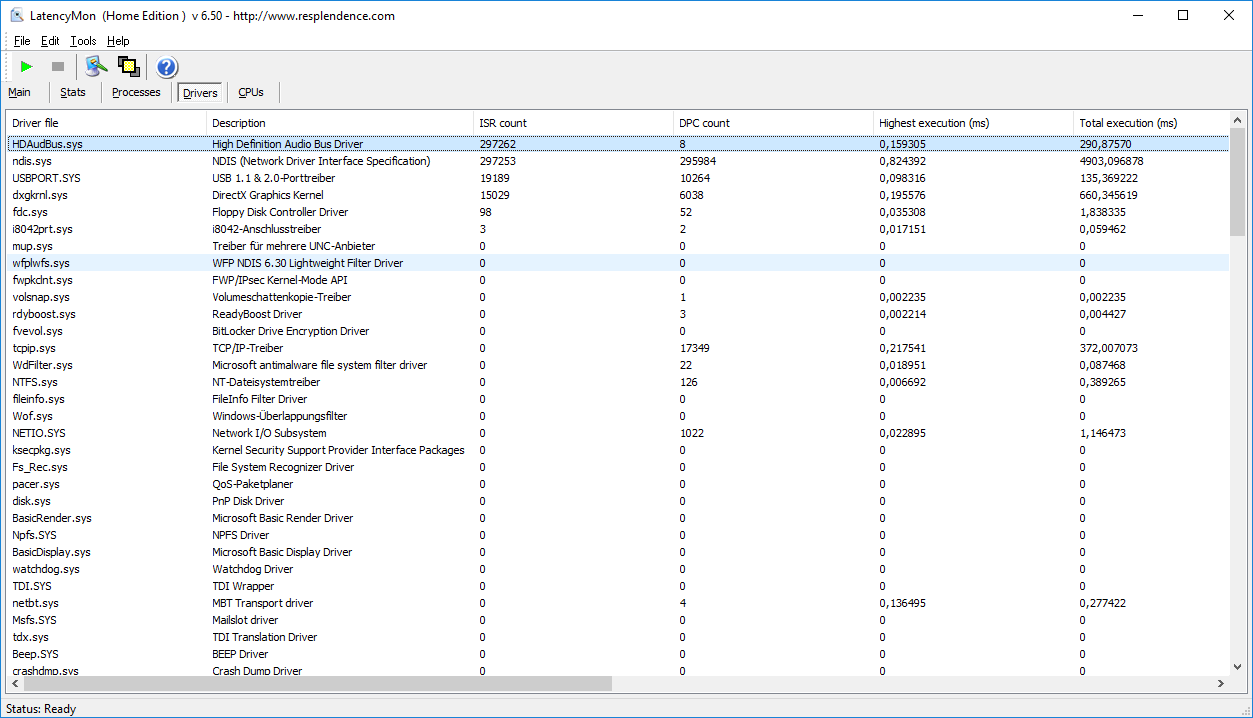Open options via the computer-with-pen toolbar icon
The height and width of the screenshot is (718, 1253).
[x=96, y=67]
